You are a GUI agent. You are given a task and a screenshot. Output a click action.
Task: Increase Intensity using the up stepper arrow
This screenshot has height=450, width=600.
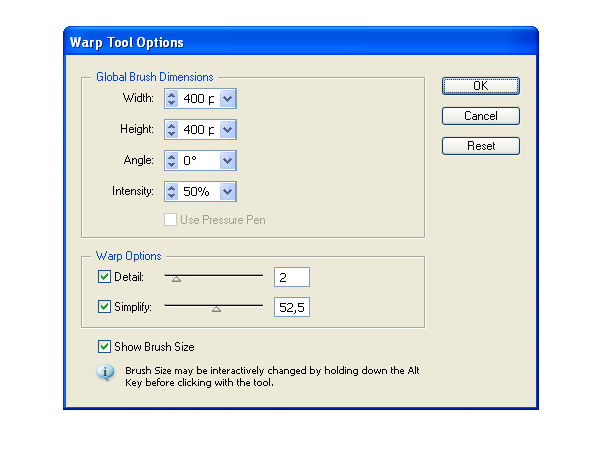click(172, 187)
